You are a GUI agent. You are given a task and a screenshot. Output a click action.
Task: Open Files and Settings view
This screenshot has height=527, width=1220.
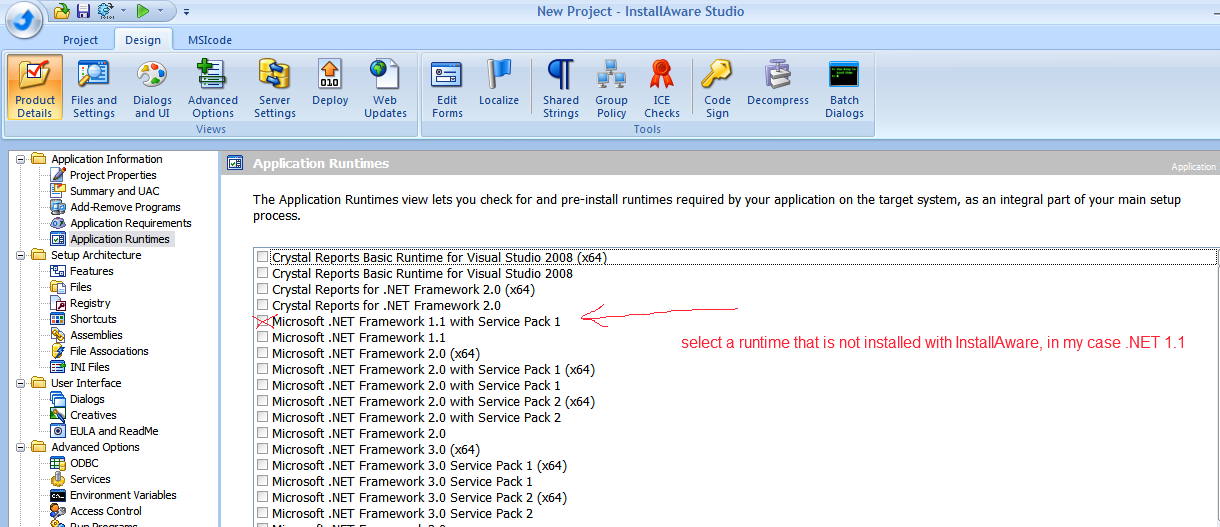(x=94, y=88)
